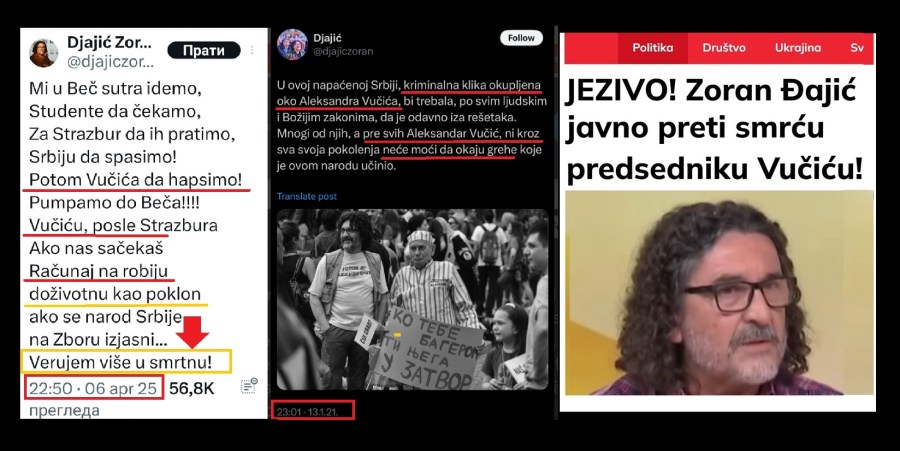Click the Прати follow button
900x451 pixels.
tap(203, 50)
